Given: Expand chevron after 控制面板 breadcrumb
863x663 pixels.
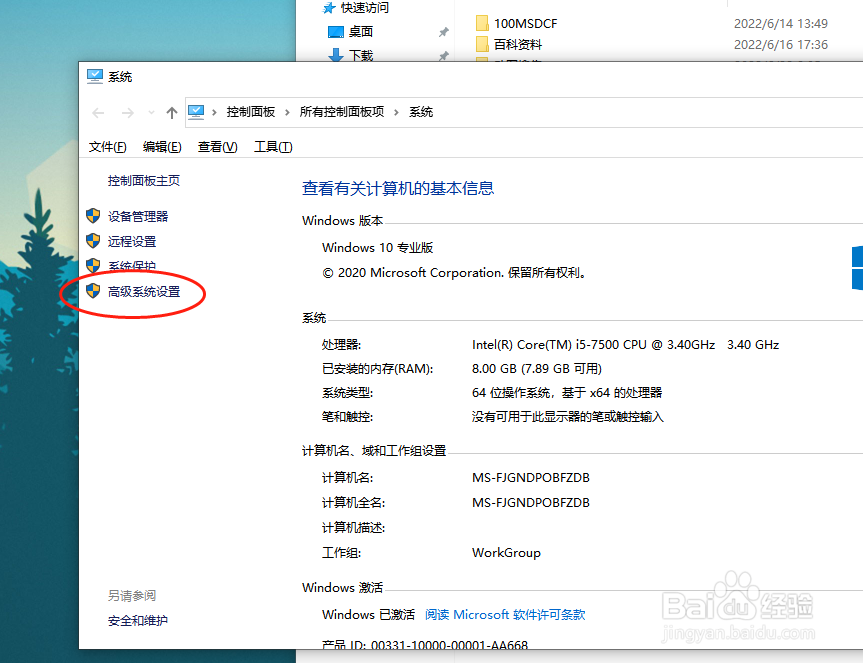Looking at the screenshot, I should pyautogui.click(x=287, y=112).
